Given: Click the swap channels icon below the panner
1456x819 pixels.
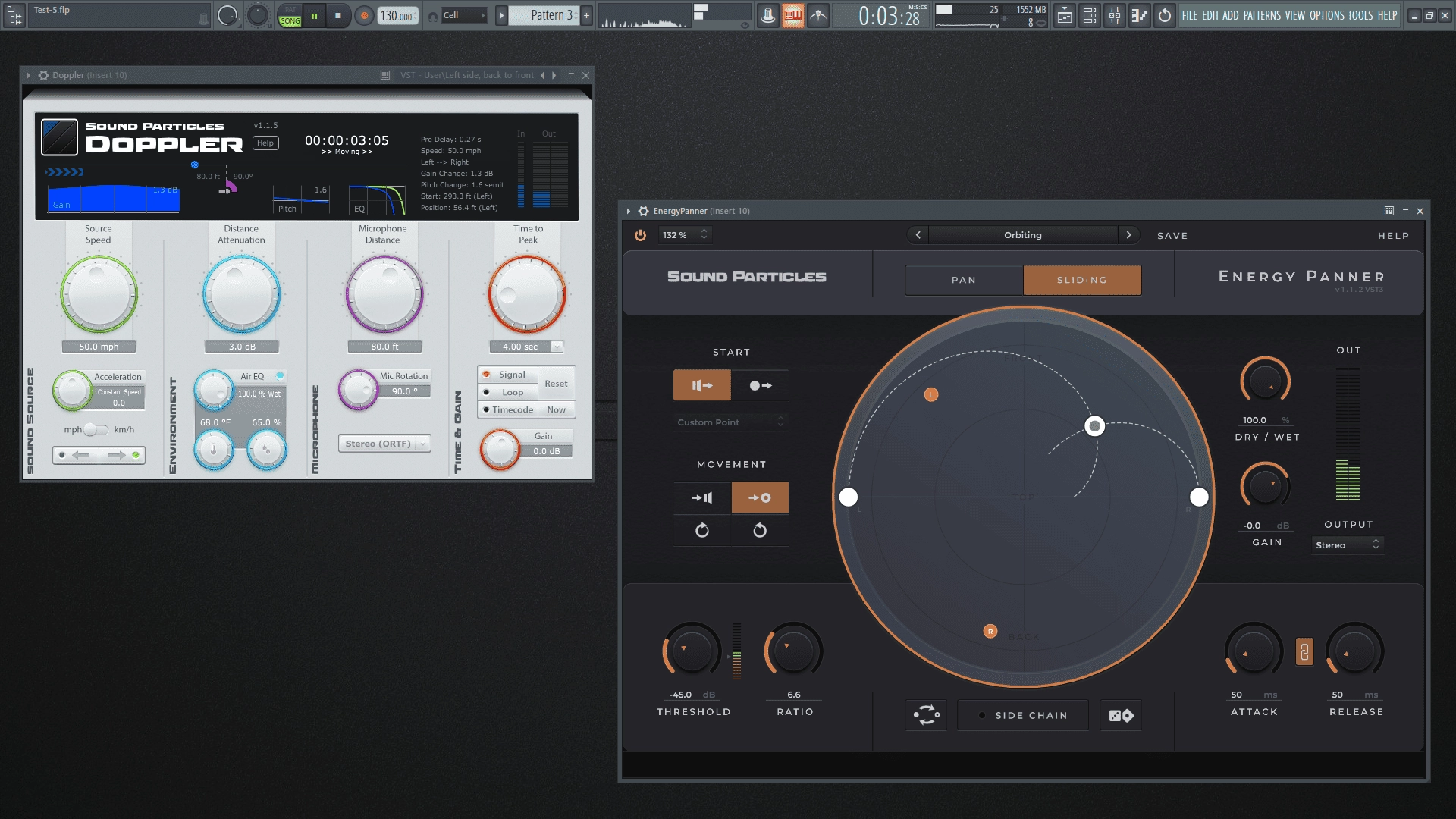Looking at the screenshot, I should [x=926, y=715].
